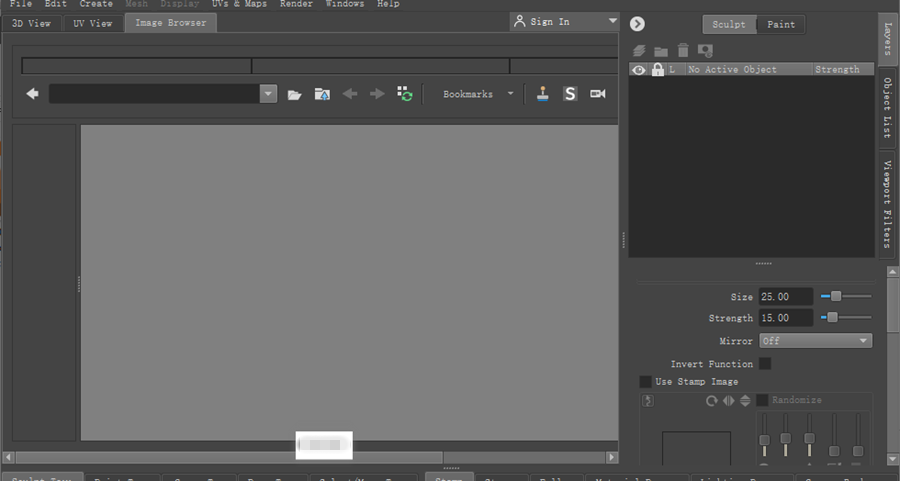Screen dimensions: 900x481
Task: Open the Help menu
Action: pos(388,4)
